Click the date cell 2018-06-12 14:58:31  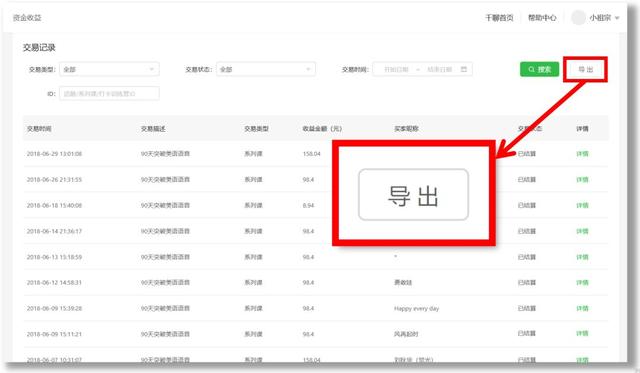[x=54, y=282]
